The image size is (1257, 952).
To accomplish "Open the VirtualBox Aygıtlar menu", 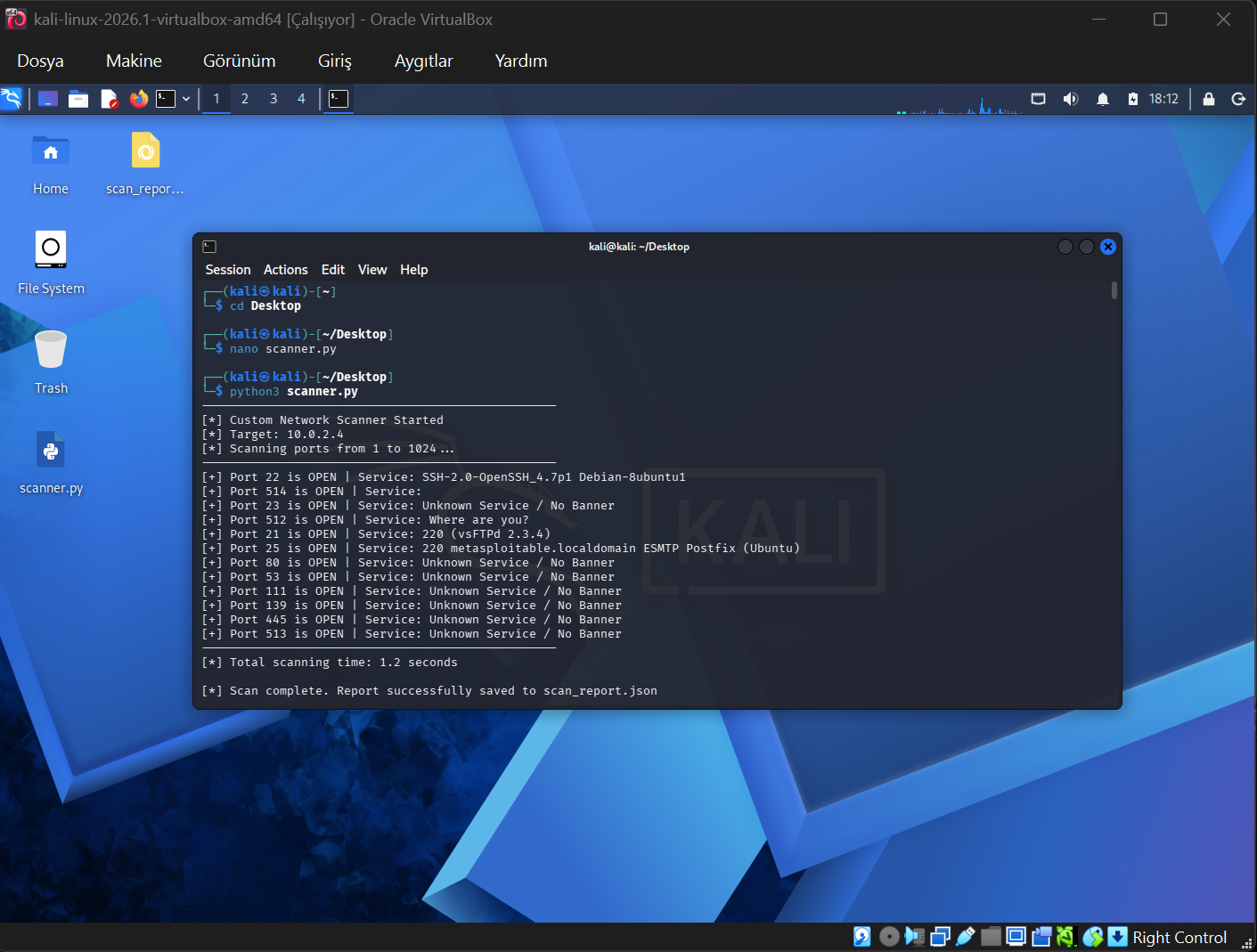I will (424, 61).
